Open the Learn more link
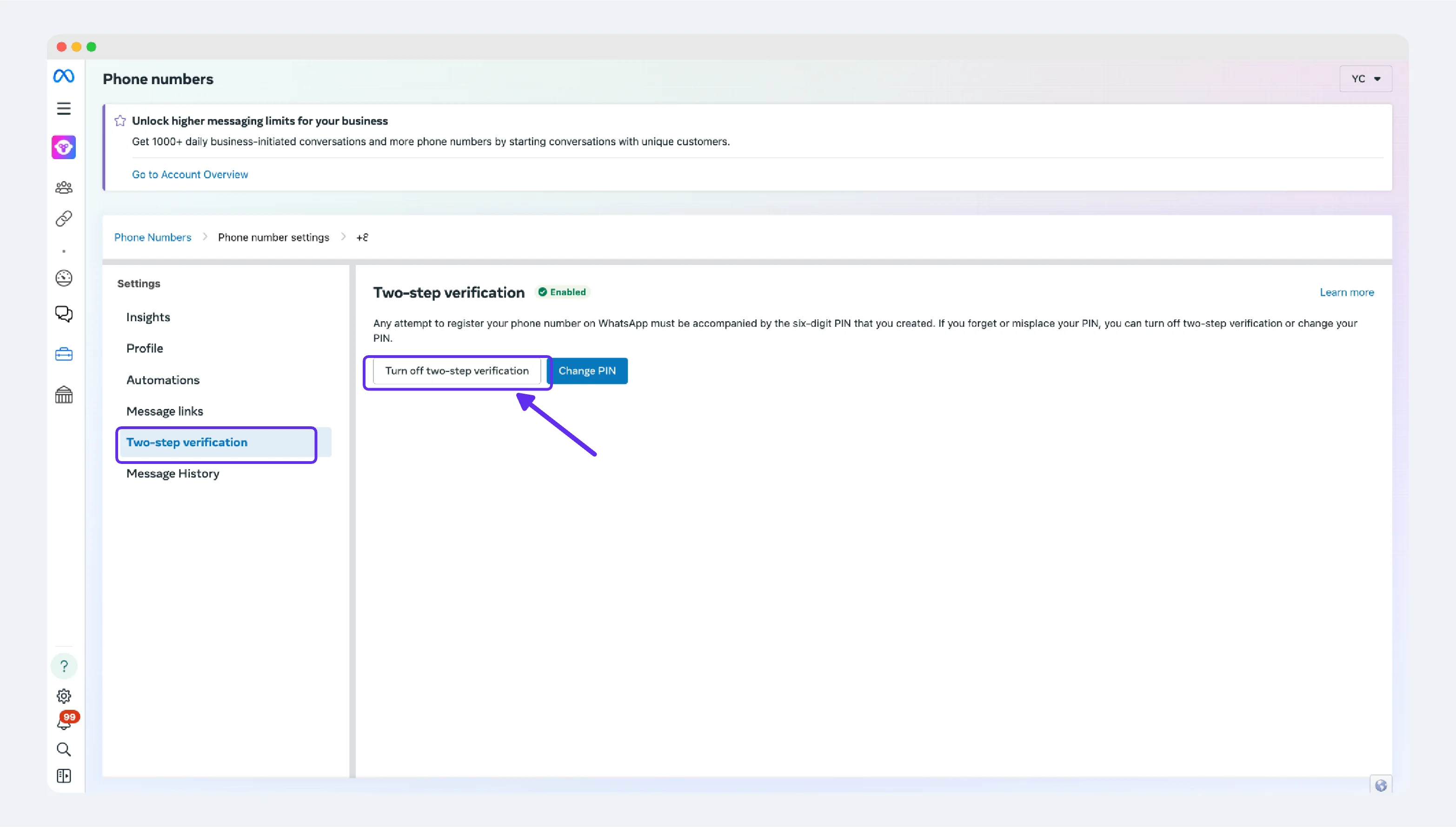This screenshot has height=827, width=1456. 1347,292
